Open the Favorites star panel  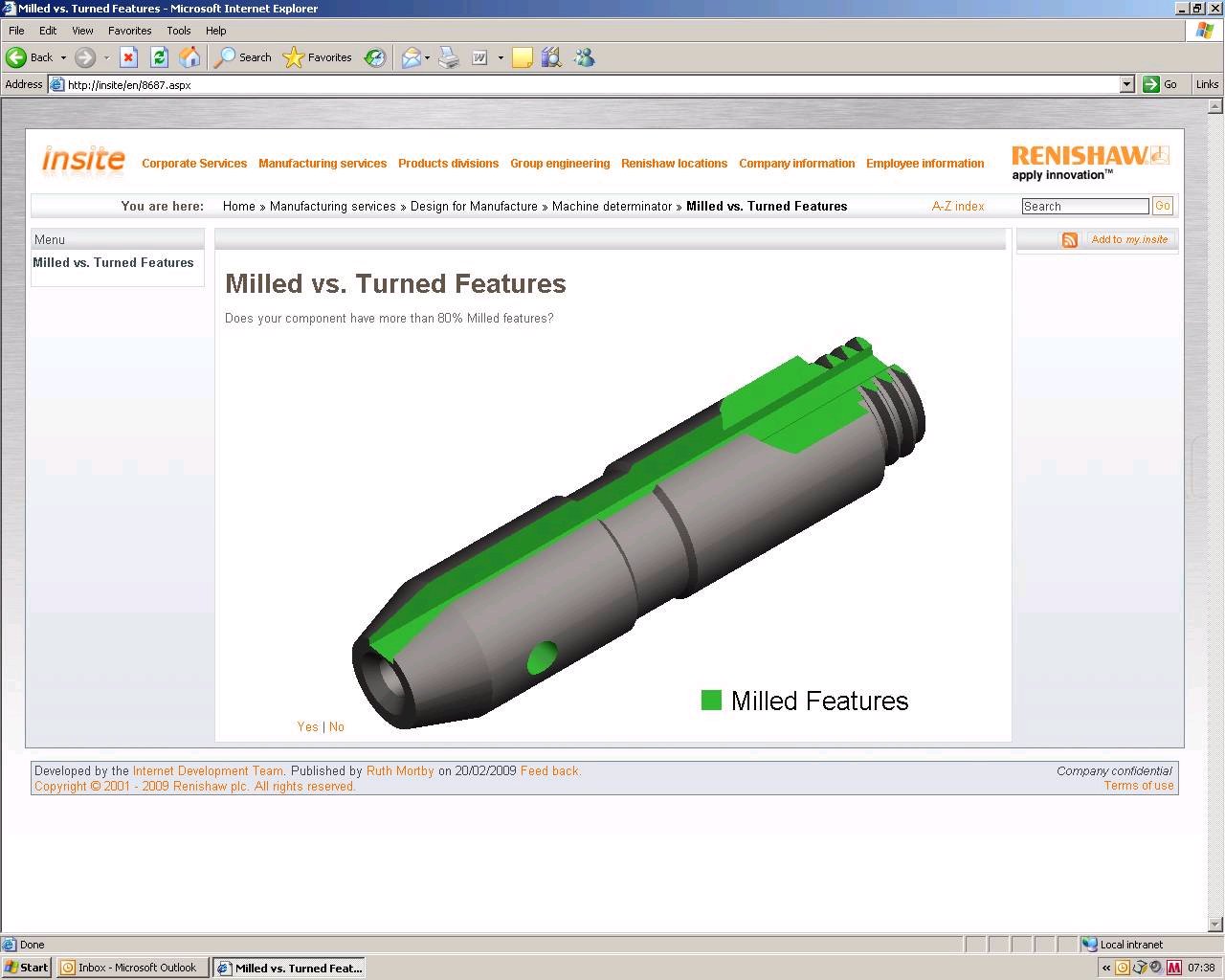click(x=318, y=57)
